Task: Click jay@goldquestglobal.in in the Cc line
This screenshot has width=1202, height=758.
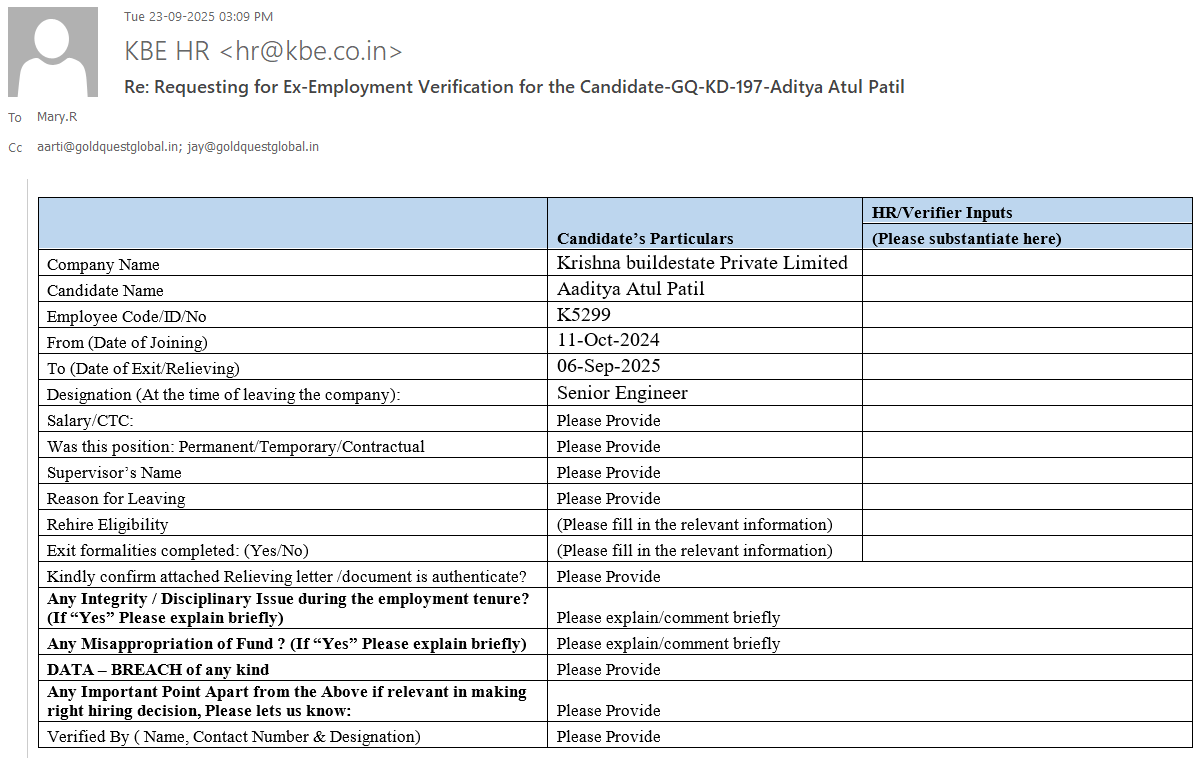Action: point(253,147)
